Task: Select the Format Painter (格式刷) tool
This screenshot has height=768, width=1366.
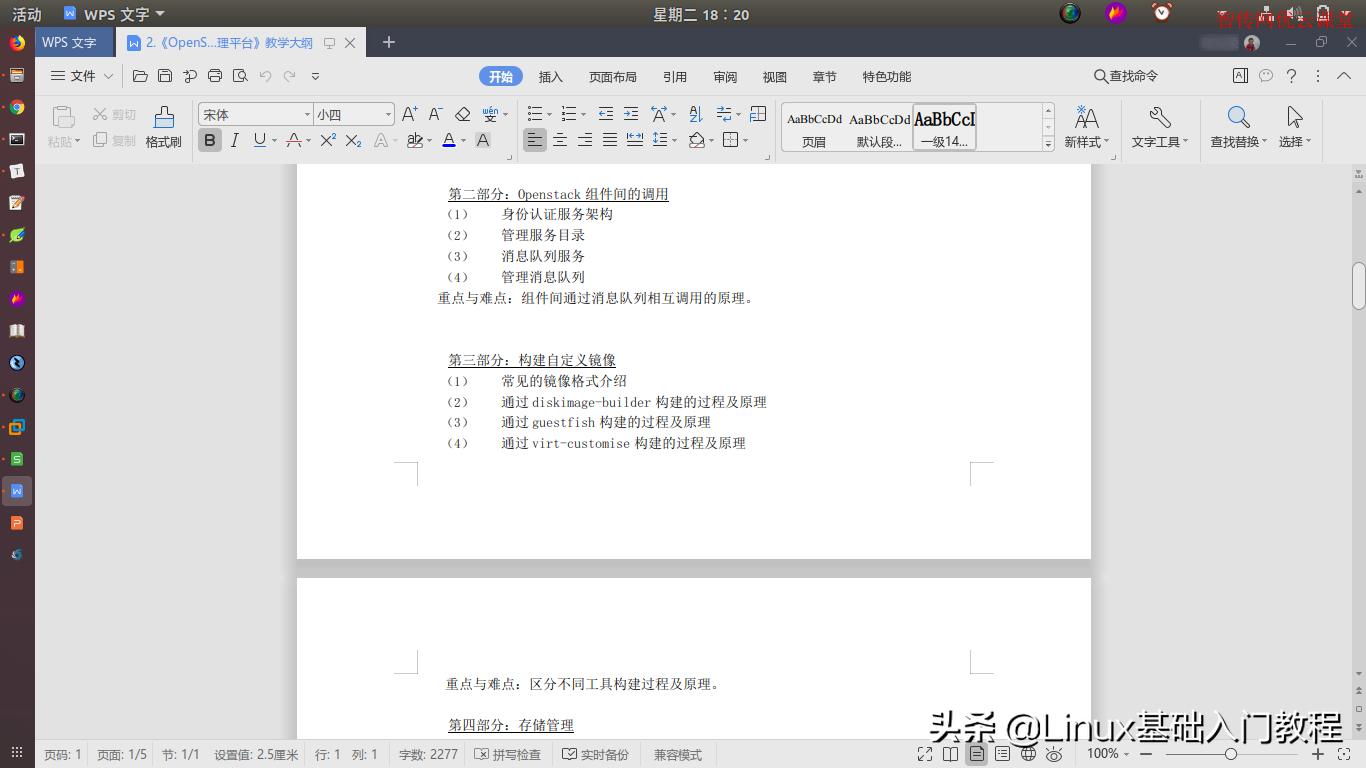Action: pyautogui.click(x=163, y=128)
